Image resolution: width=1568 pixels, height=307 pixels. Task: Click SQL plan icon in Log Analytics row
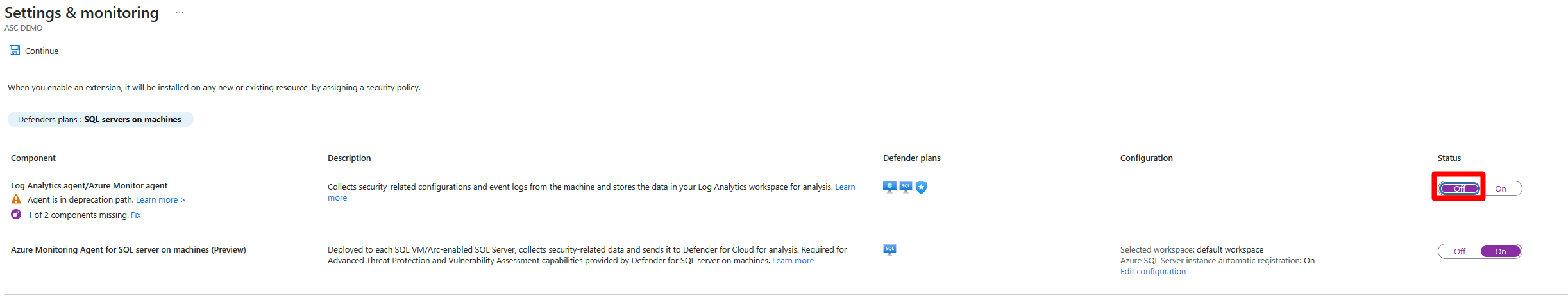coord(906,187)
